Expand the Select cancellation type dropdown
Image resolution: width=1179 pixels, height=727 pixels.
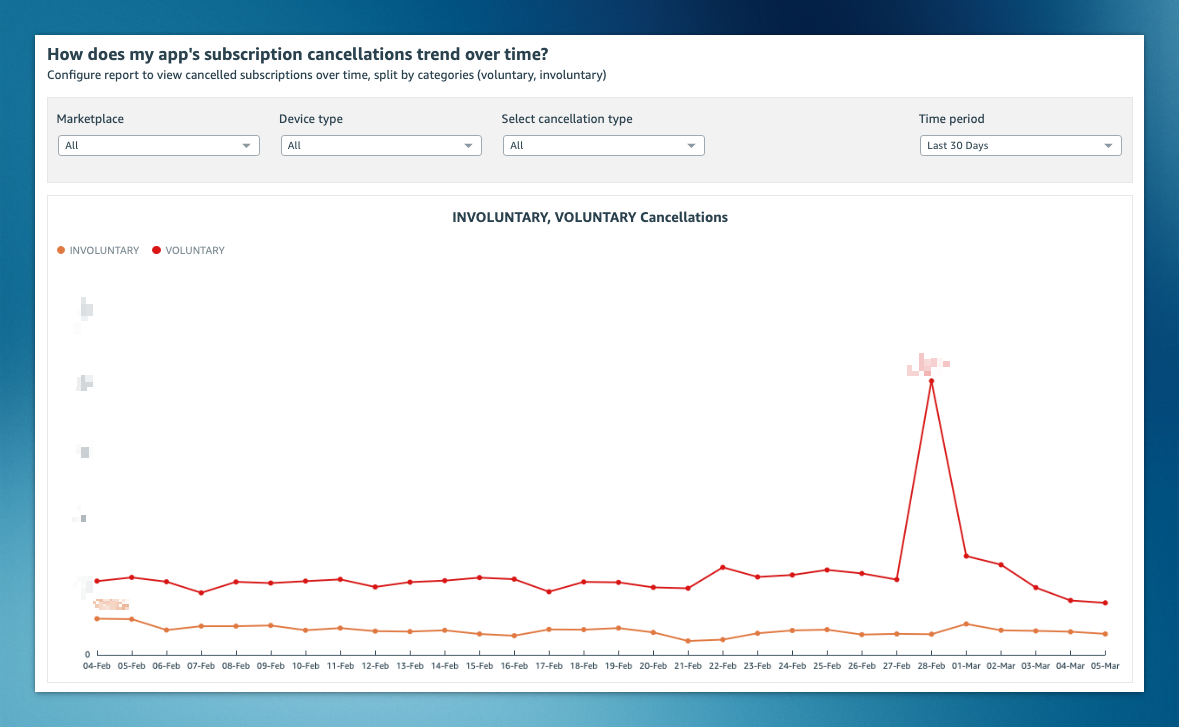pyautogui.click(x=603, y=145)
